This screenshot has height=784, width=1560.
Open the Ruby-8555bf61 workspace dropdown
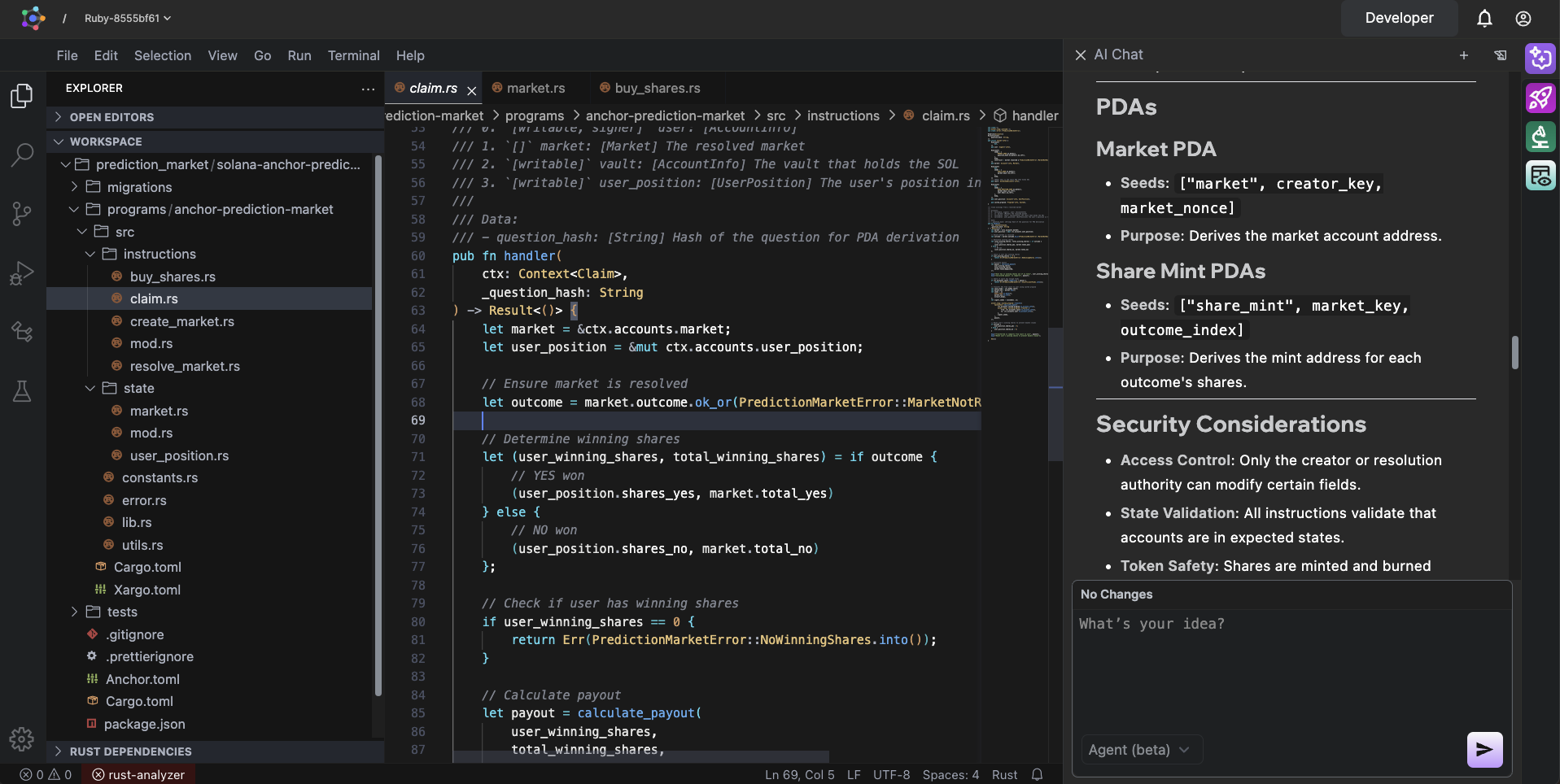click(x=128, y=19)
